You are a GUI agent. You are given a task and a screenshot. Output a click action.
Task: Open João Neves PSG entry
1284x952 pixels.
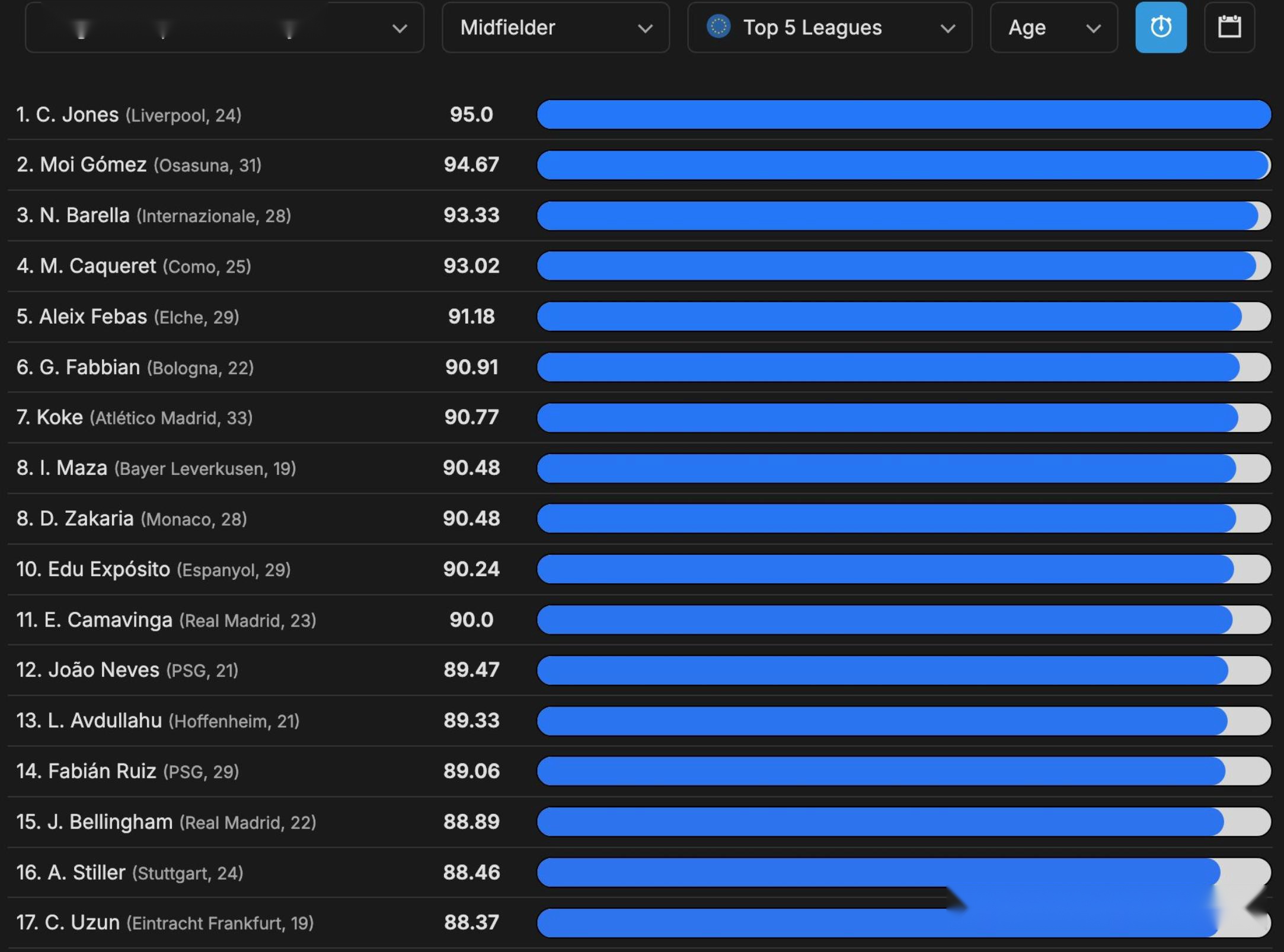(x=127, y=670)
